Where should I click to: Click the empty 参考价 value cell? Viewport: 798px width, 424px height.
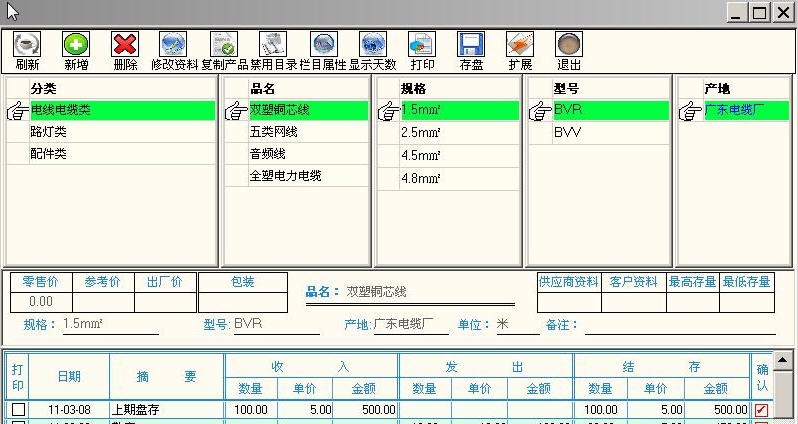point(103,302)
